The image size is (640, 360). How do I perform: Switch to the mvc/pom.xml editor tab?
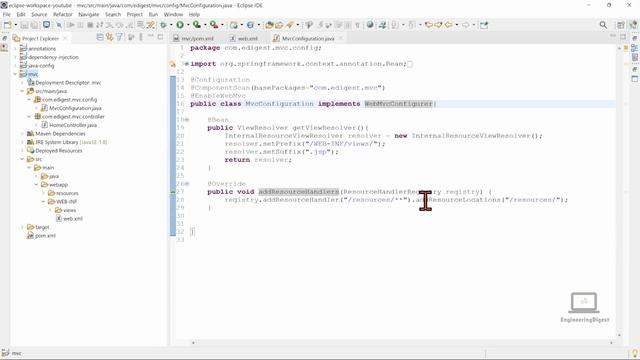193,38
